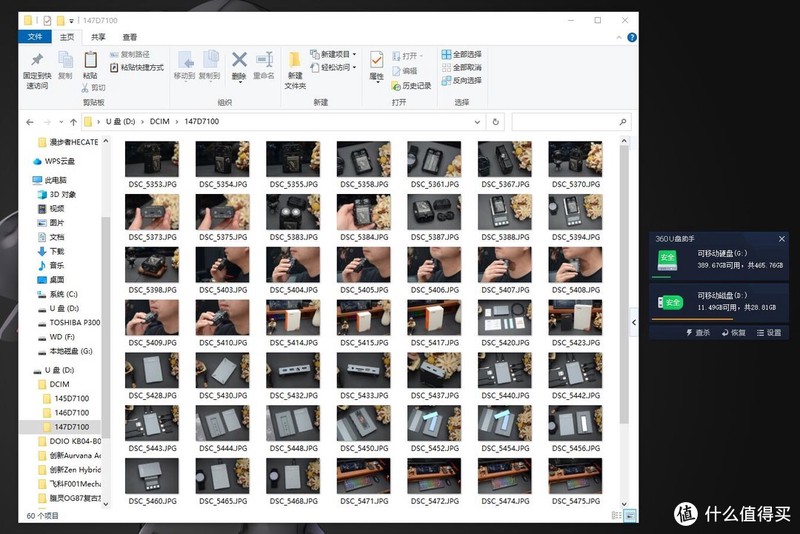Open quick access toolbar customize dropdown
Screen dimensions: 800x534
pyautogui.click(x=71, y=21)
